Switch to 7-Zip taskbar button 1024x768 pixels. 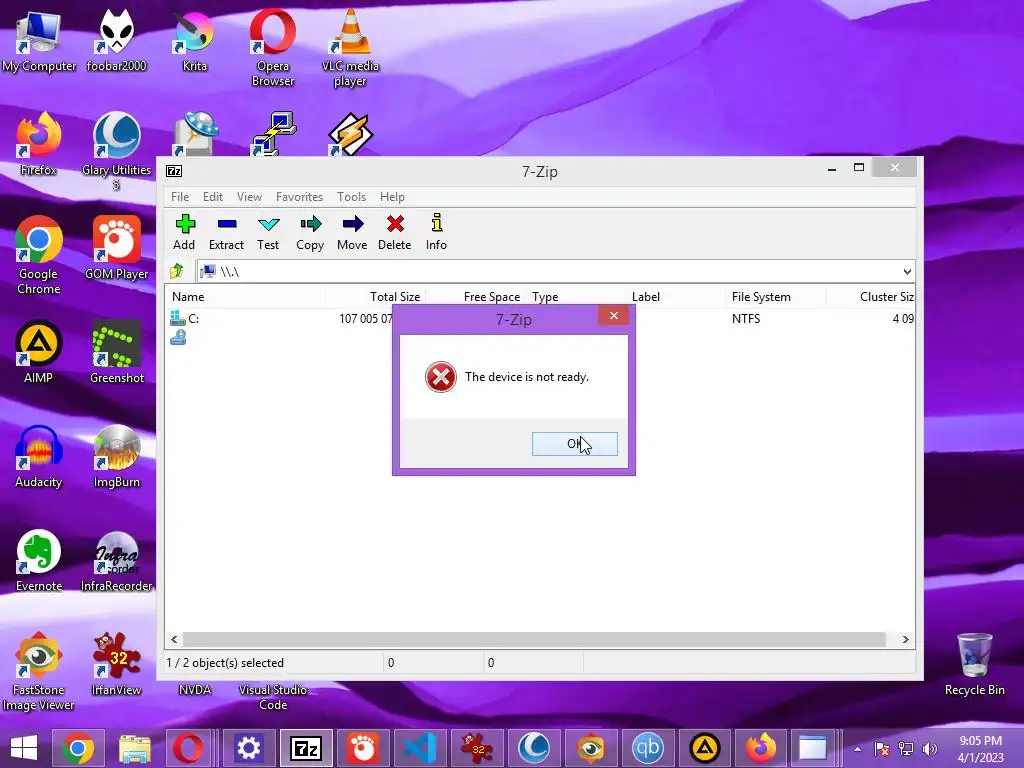coord(306,748)
